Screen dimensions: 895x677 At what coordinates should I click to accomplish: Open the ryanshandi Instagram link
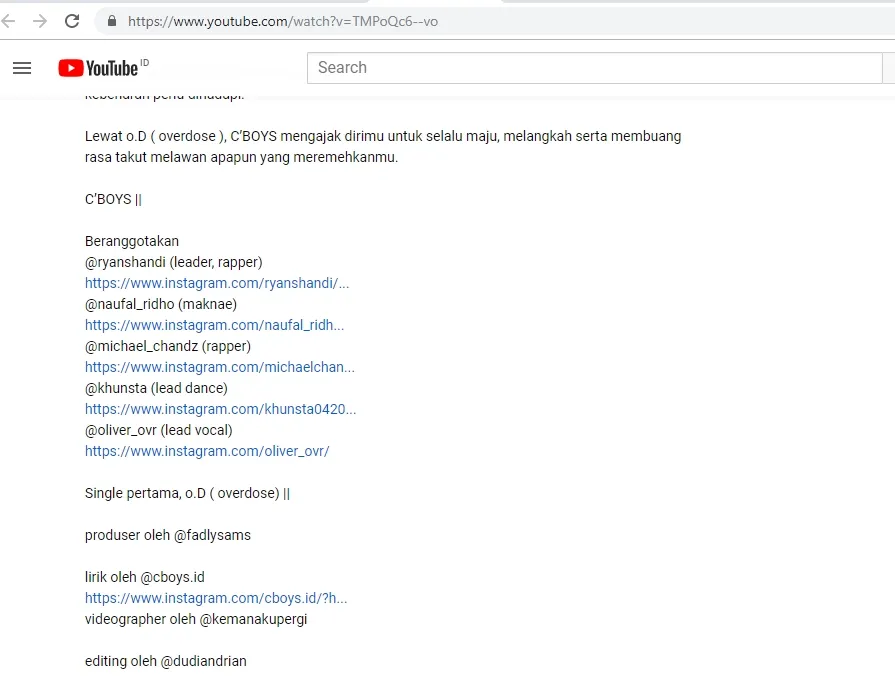point(217,283)
